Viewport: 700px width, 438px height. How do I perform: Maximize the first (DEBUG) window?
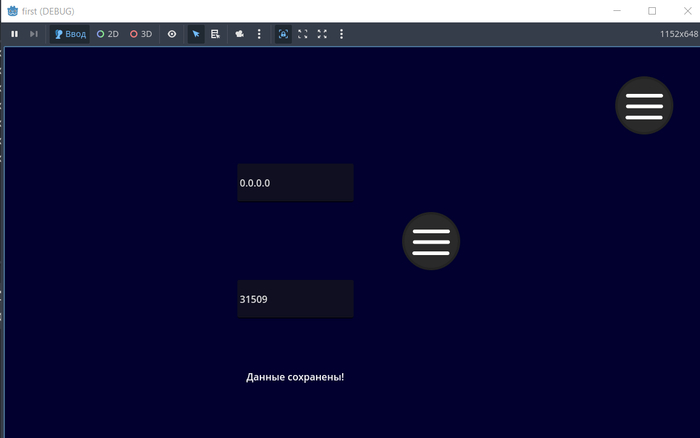tap(651, 11)
